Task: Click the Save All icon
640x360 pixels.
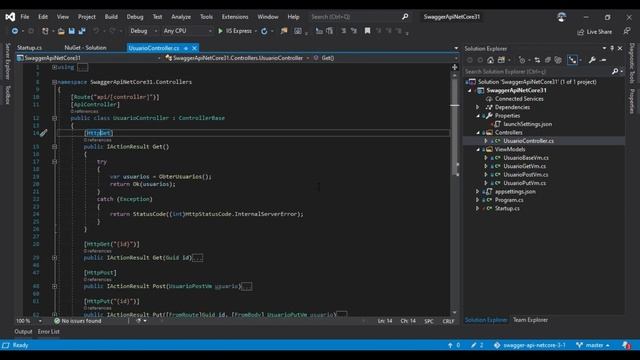Action: [x=82, y=31]
